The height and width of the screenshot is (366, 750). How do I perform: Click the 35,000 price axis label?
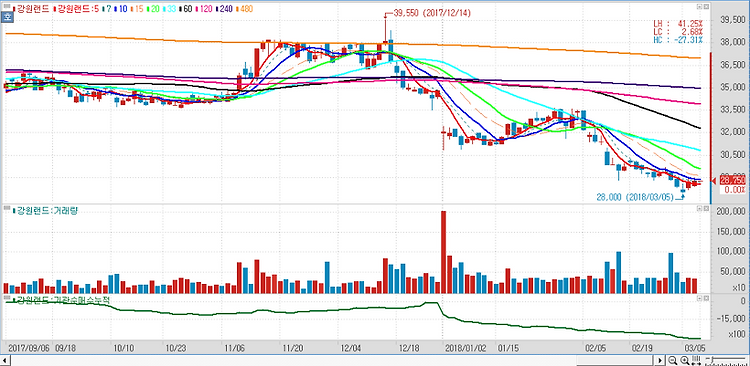click(734, 87)
